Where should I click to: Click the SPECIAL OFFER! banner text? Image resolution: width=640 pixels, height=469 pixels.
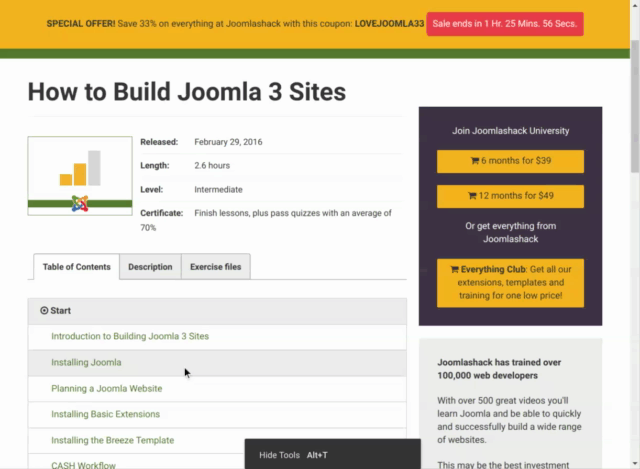pos(81,24)
